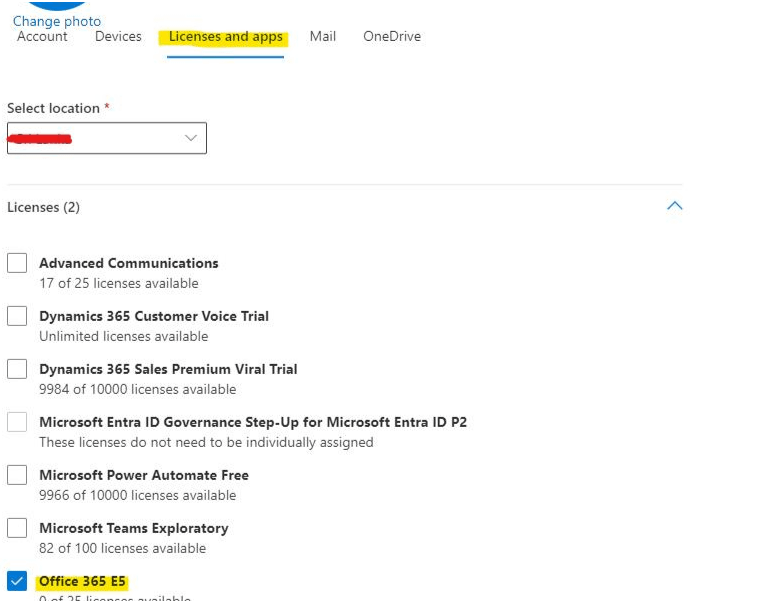The image size is (766, 601).
Task: Switch to the Account tab
Action: [x=42, y=36]
